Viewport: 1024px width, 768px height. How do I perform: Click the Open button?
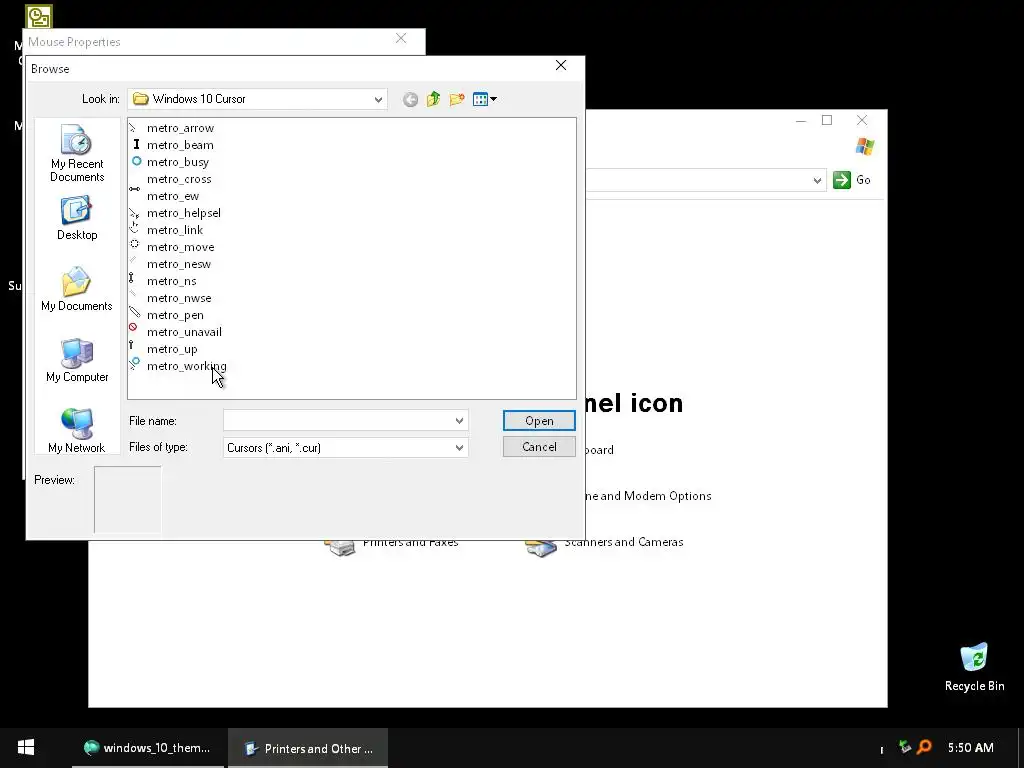539,421
